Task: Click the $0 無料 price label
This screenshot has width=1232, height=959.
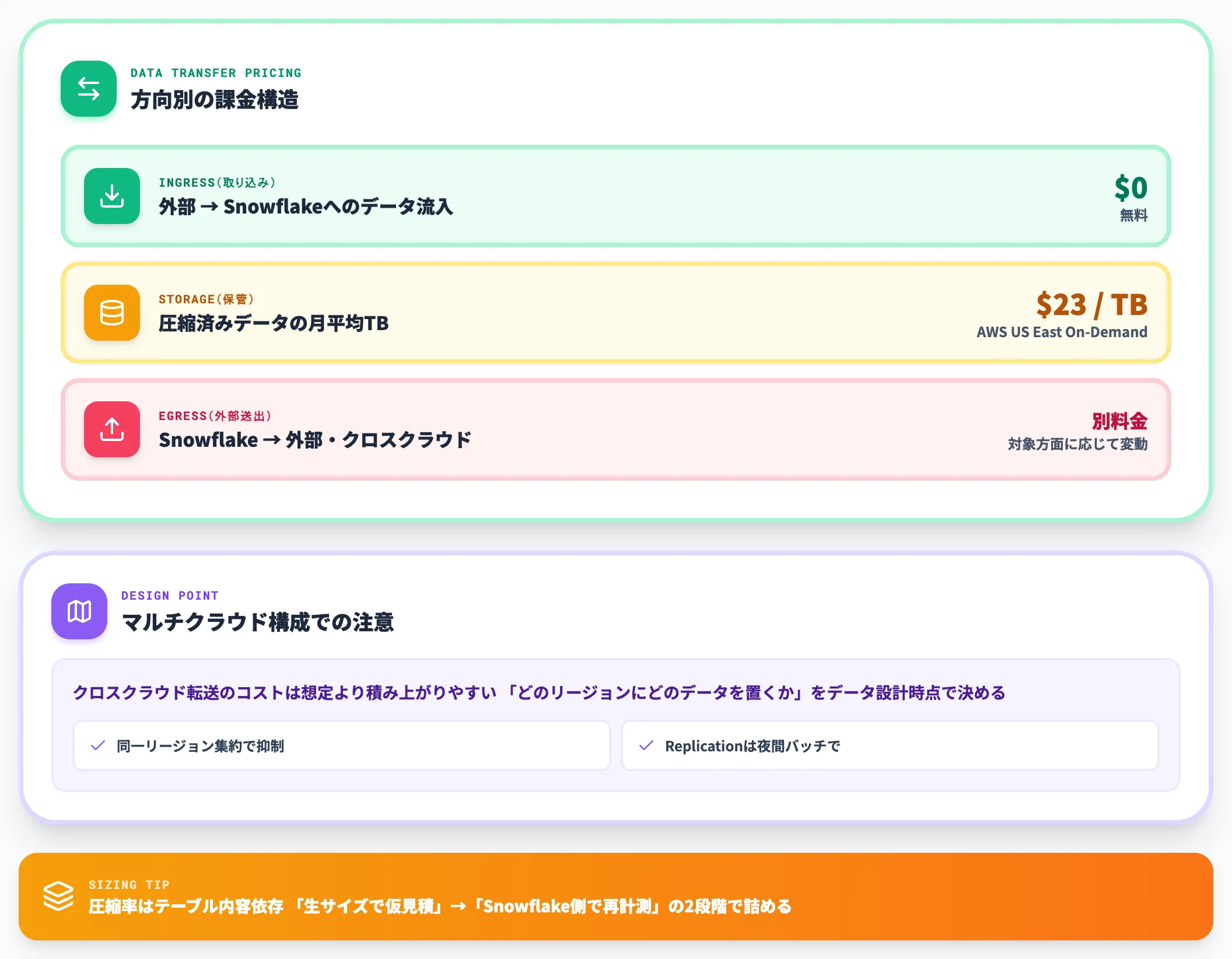Action: (x=1130, y=197)
